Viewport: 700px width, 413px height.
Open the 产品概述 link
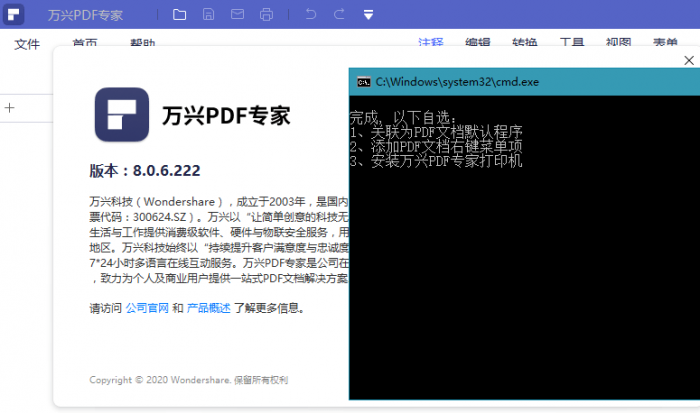(208, 308)
